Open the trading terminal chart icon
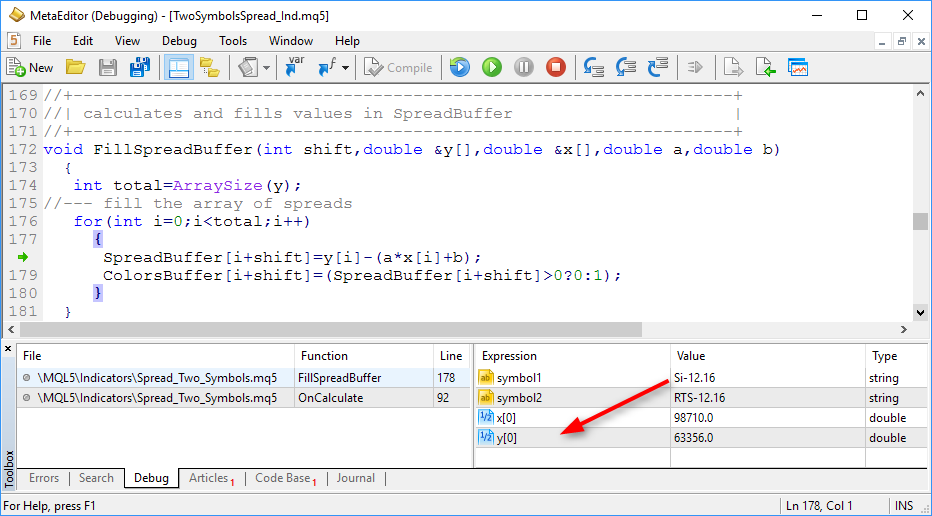 (x=798, y=68)
